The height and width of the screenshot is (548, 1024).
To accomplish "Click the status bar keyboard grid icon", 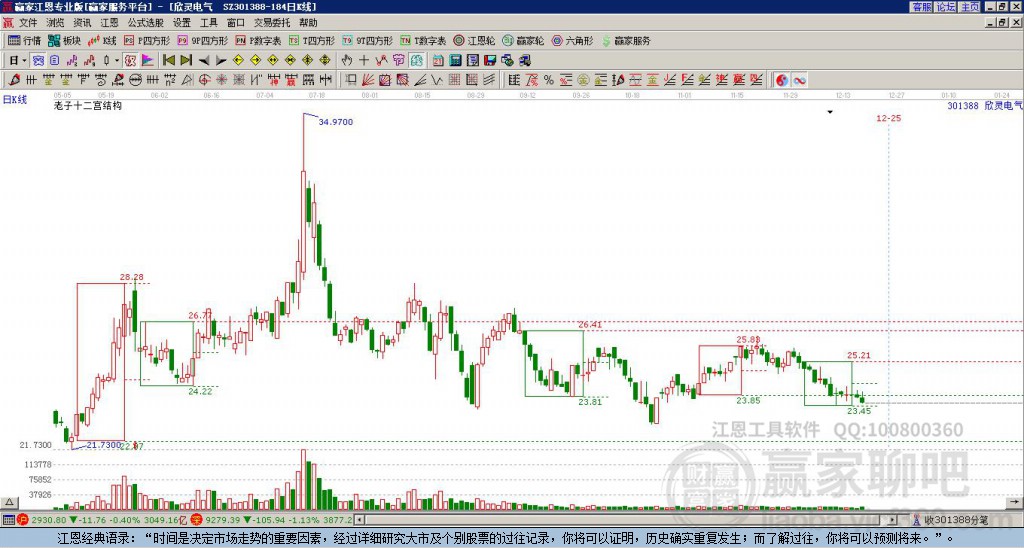I will 8,520.
